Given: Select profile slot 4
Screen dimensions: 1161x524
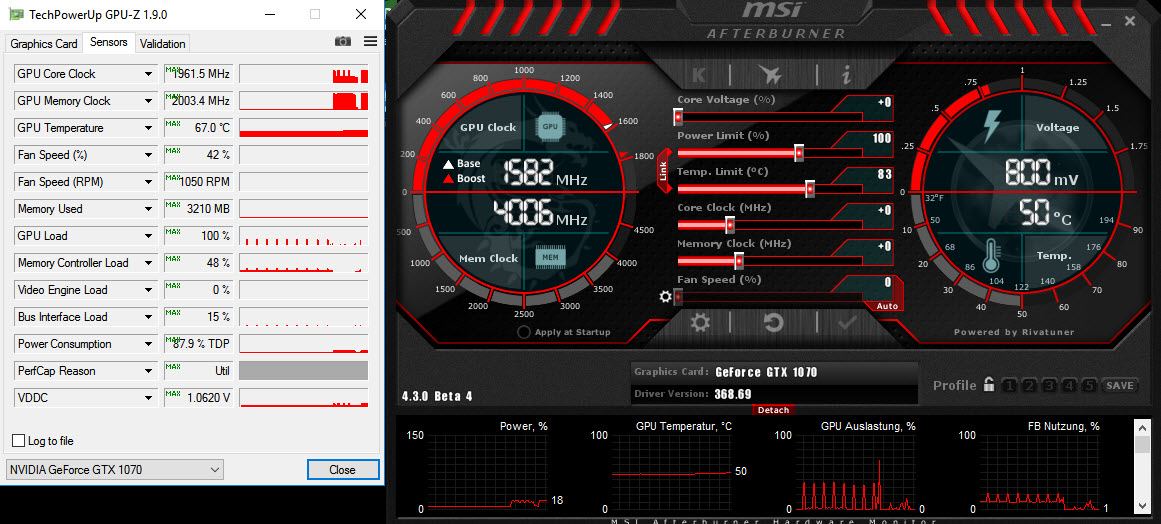Looking at the screenshot, I should pos(1068,385).
